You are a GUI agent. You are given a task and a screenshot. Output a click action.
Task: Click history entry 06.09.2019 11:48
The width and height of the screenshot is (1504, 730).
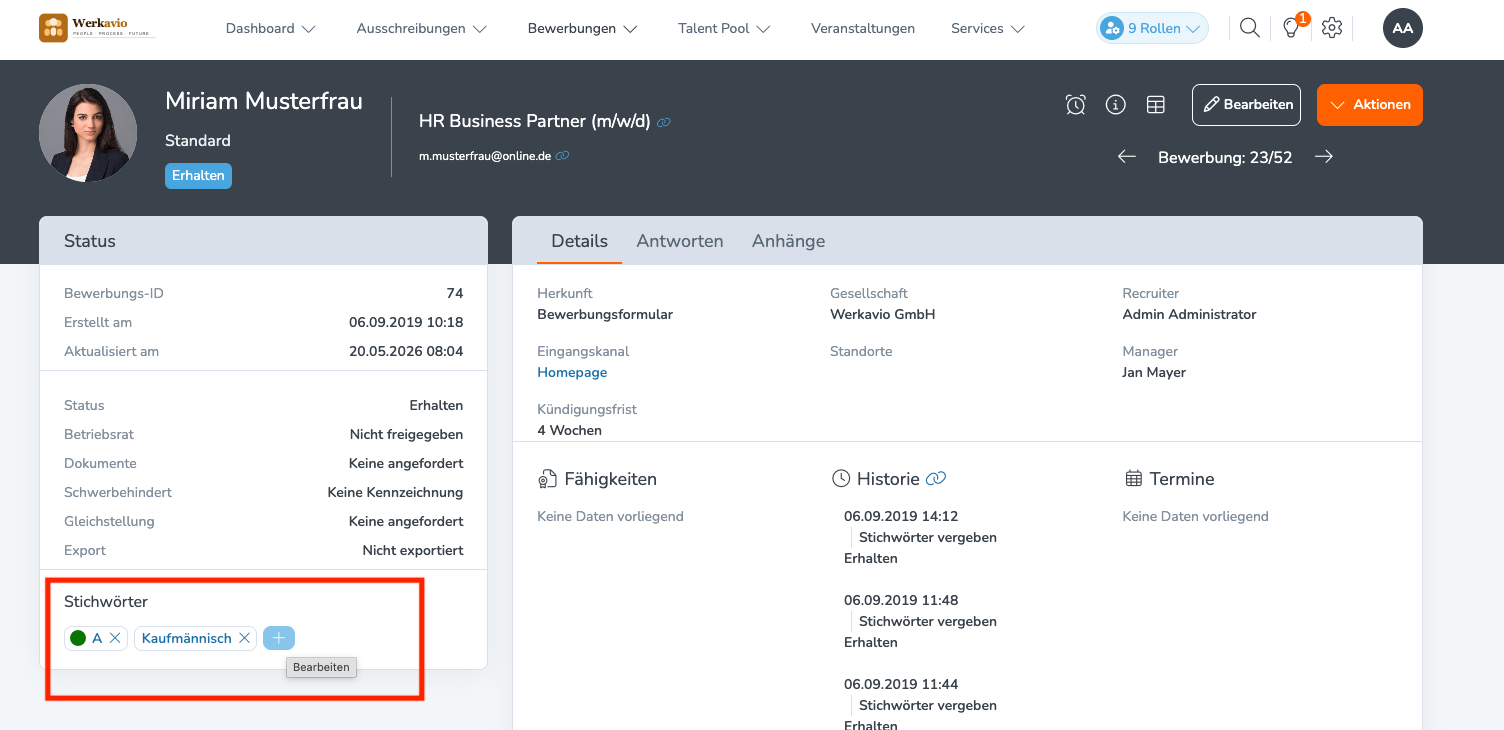901,600
